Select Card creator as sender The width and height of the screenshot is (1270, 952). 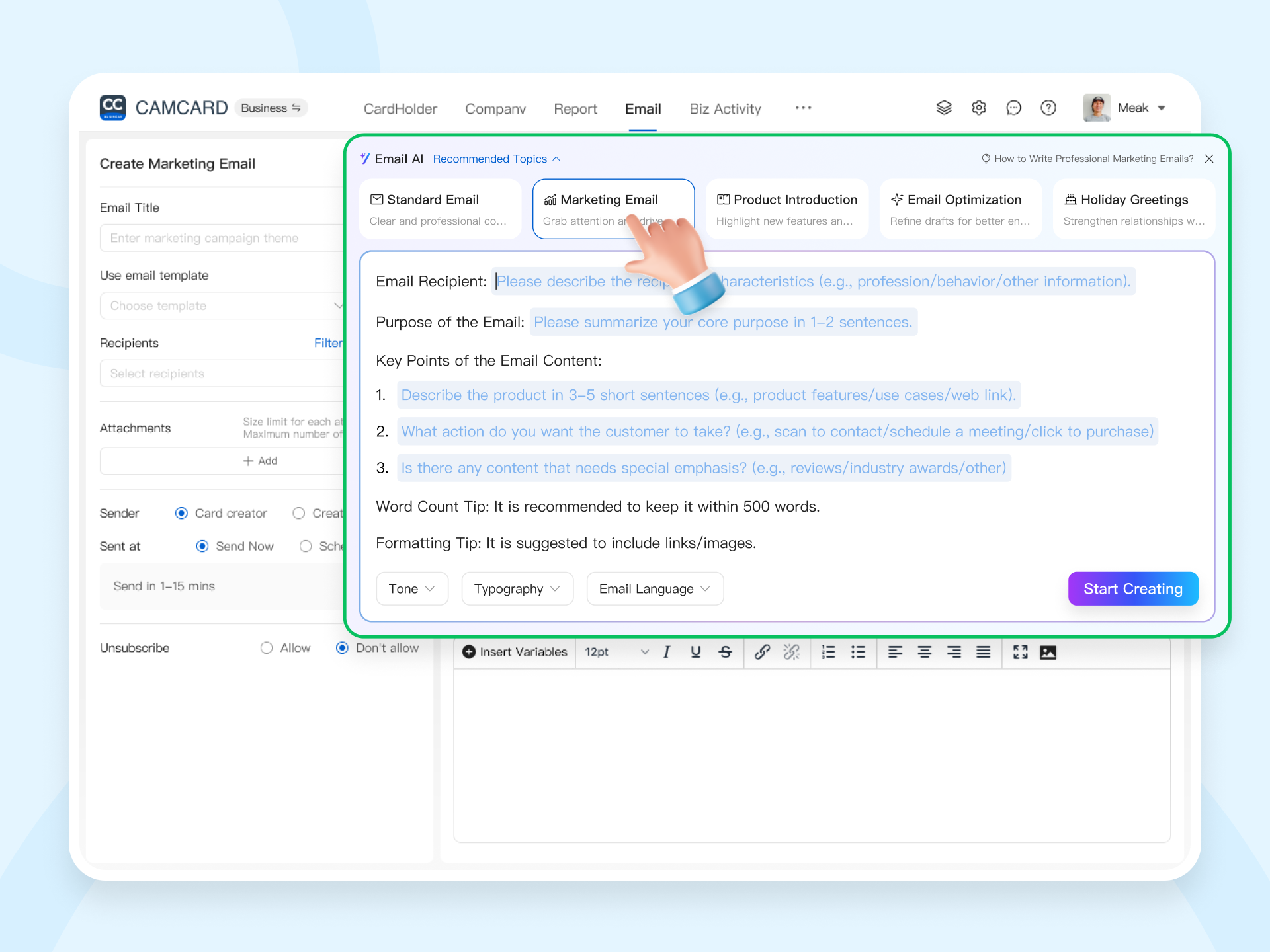(x=181, y=513)
